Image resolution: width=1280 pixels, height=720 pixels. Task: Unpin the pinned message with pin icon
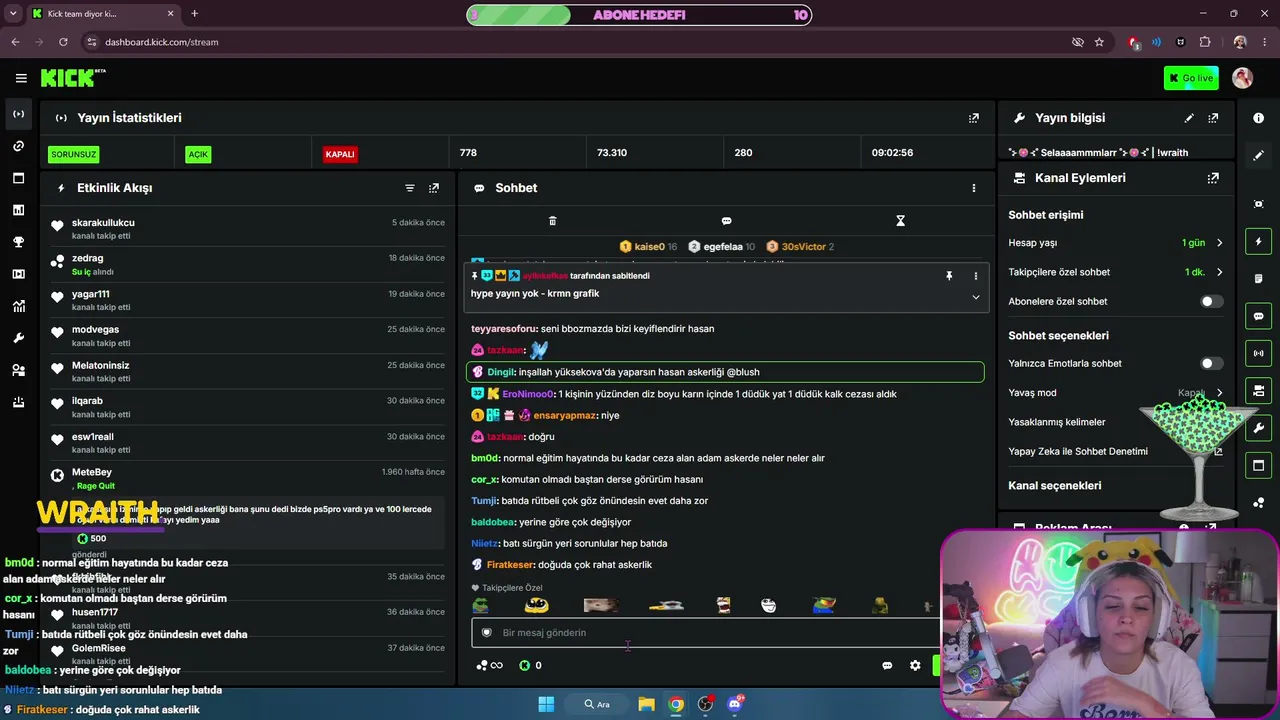pos(949,276)
